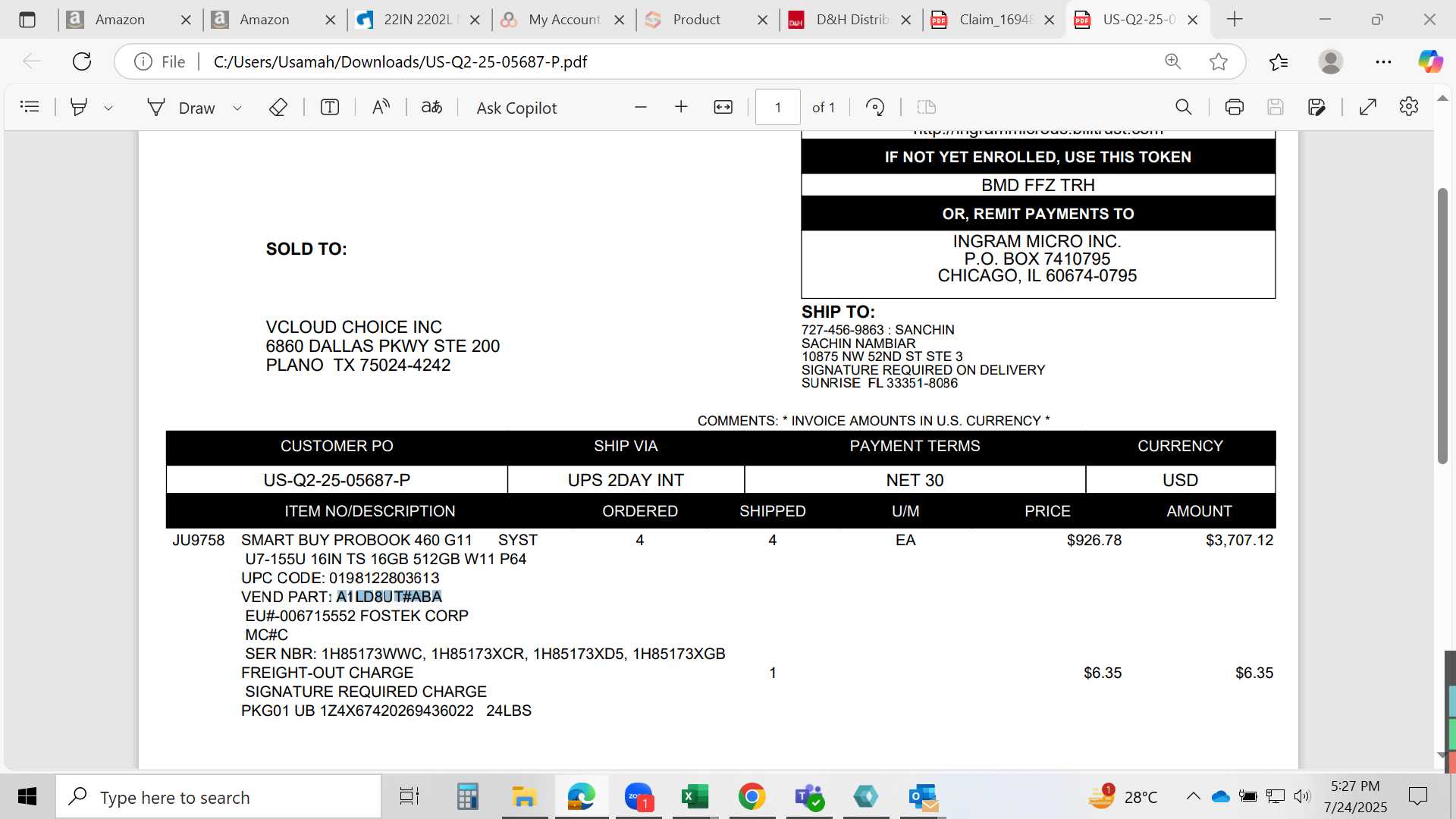The height and width of the screenshot is (819, 1456).
Task: Zoom in on the PDF
Action: (x=681, y=107)
